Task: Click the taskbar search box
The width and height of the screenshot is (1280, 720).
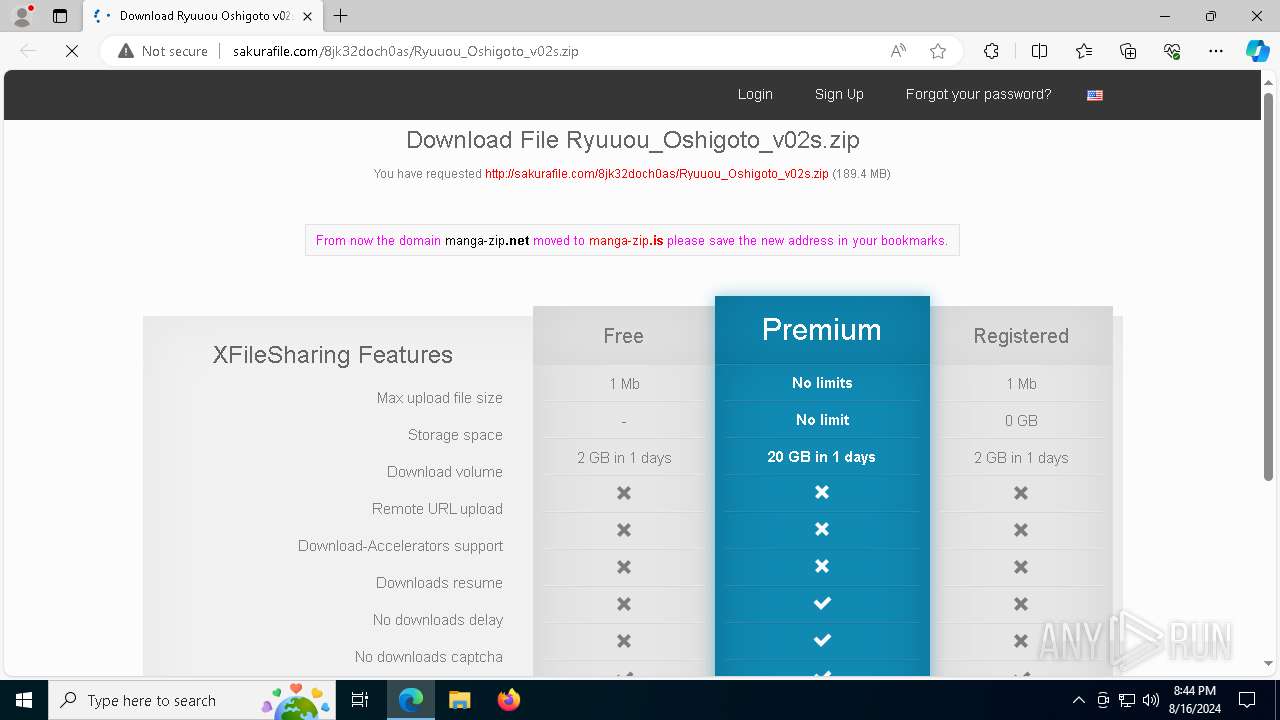Action: click(x=194, y=700)
